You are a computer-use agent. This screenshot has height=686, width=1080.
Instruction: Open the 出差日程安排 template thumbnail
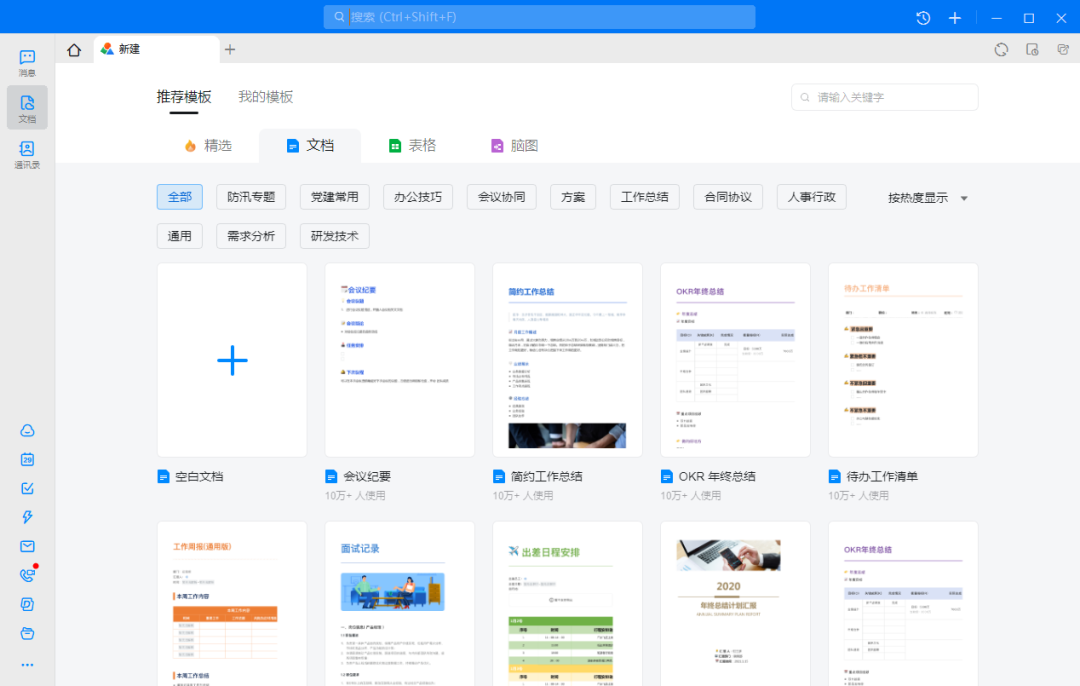pos(568,604)
